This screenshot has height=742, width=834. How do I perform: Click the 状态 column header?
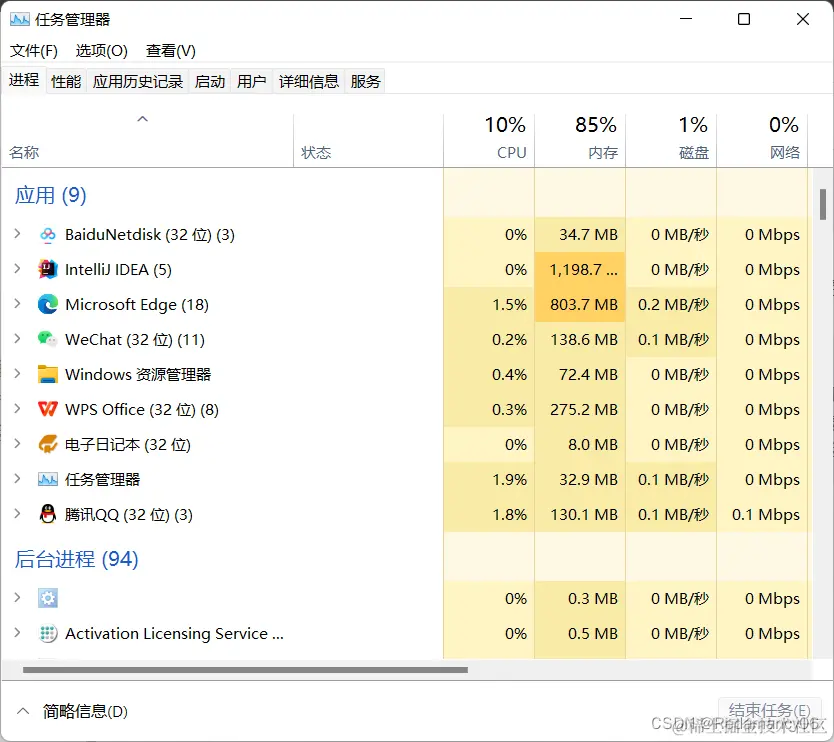pos(368,140)
